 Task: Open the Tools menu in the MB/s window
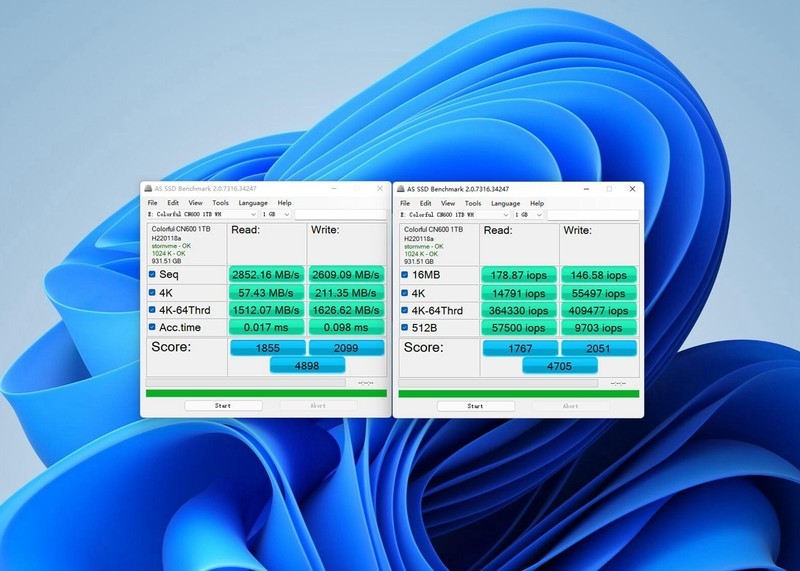coord(220,203)
